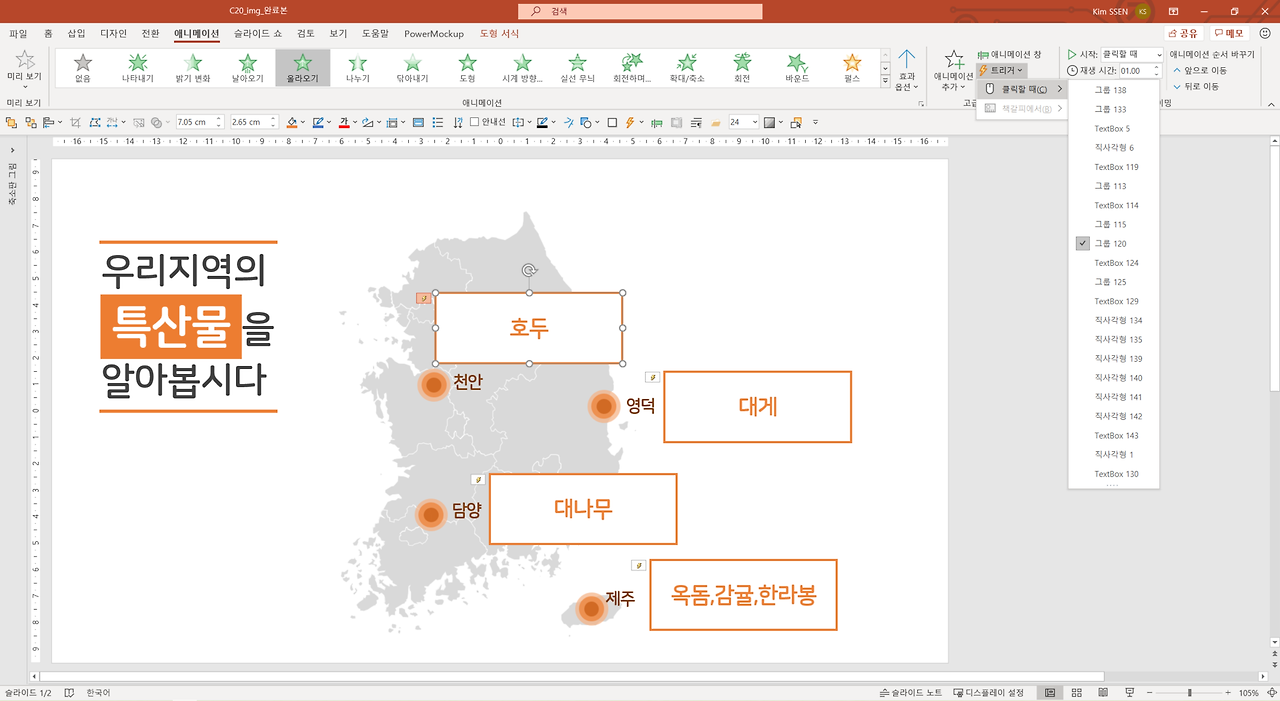This screenshot has width=1280, height=701.
Task: Open the 도형 서식 shape format tab
Action: click(x=499, y=33)
